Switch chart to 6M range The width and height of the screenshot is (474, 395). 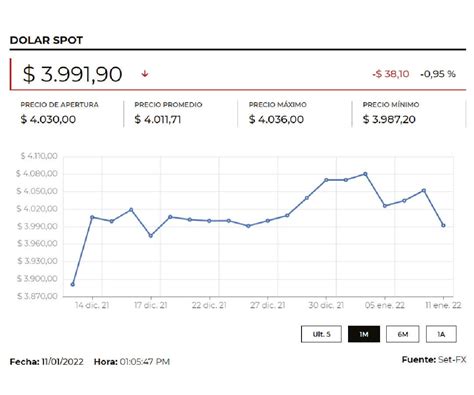coord(403,334)
